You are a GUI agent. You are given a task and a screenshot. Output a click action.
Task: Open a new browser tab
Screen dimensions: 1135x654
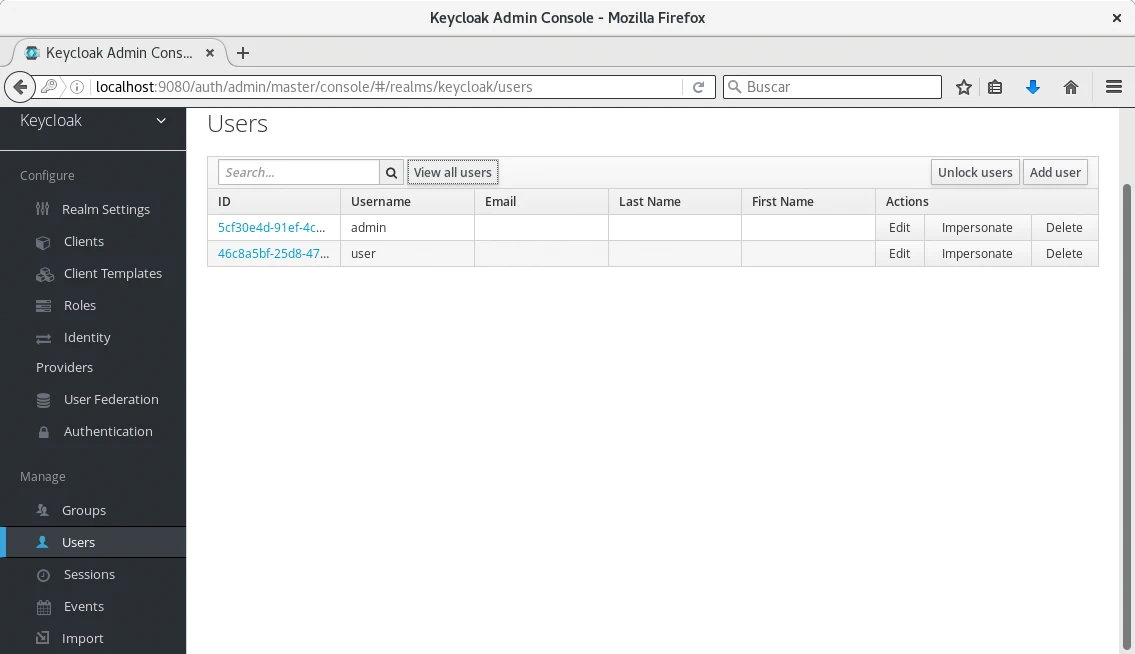243,53
